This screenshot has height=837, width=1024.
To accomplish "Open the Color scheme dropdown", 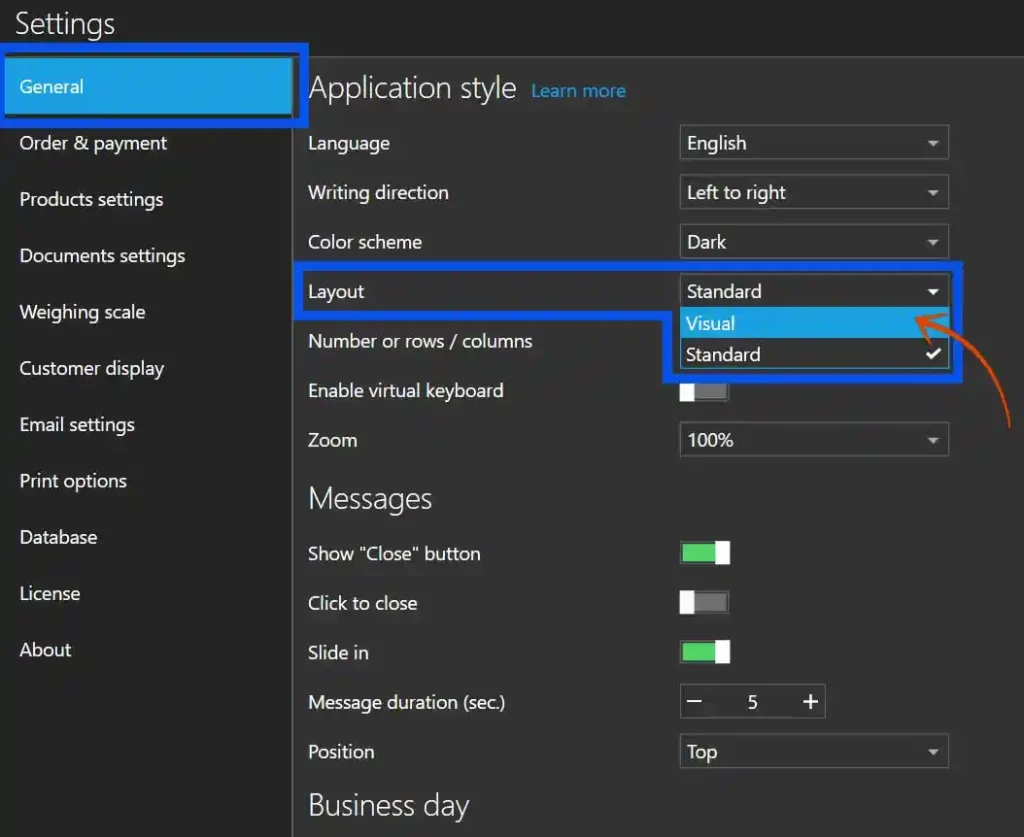I will (813, 241).
